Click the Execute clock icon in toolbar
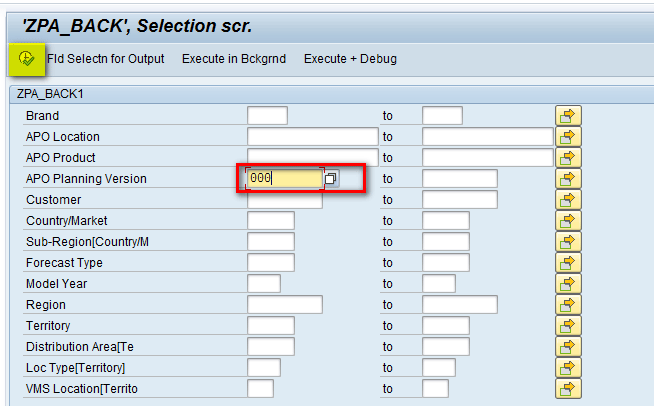654x406 pixels. [x=26, y=58]
